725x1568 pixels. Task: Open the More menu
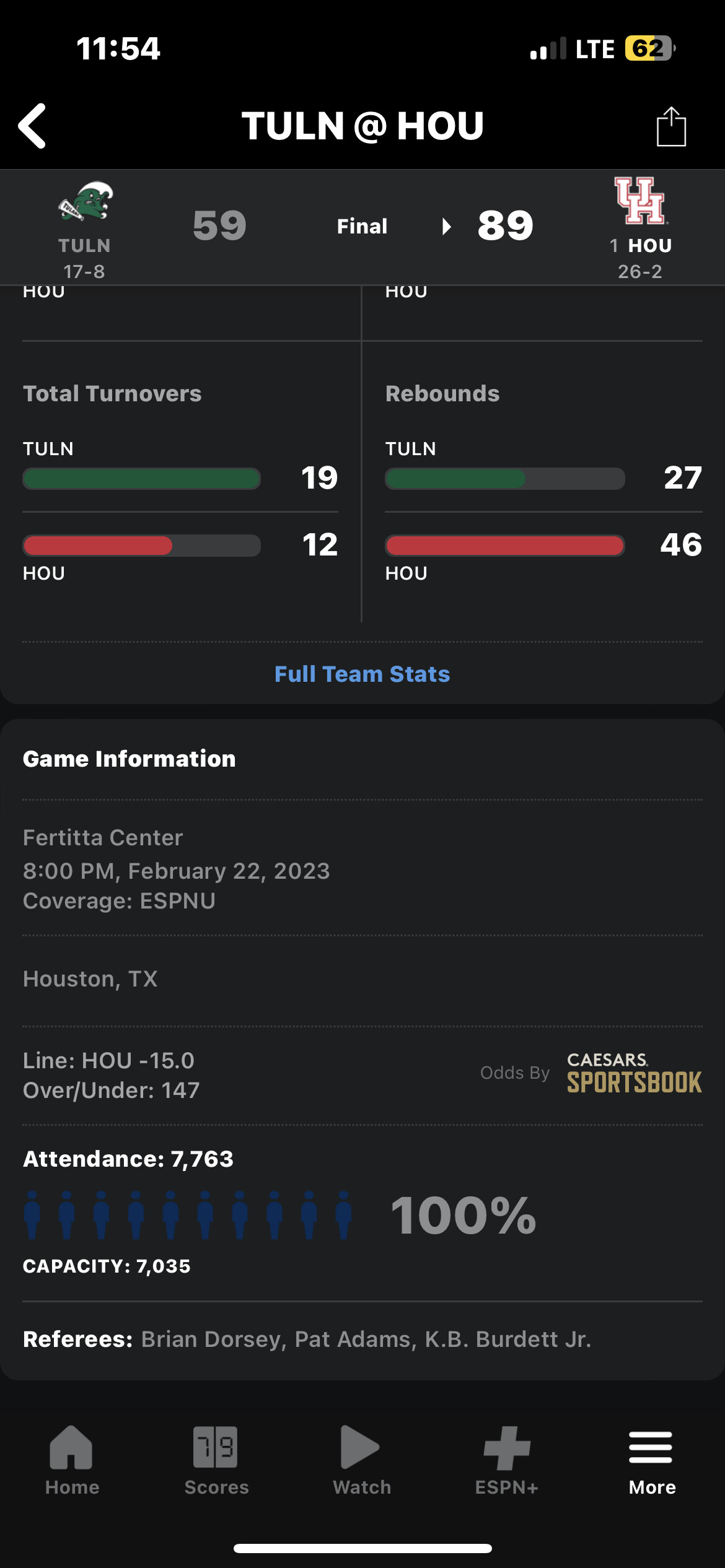click(652, 1460)
